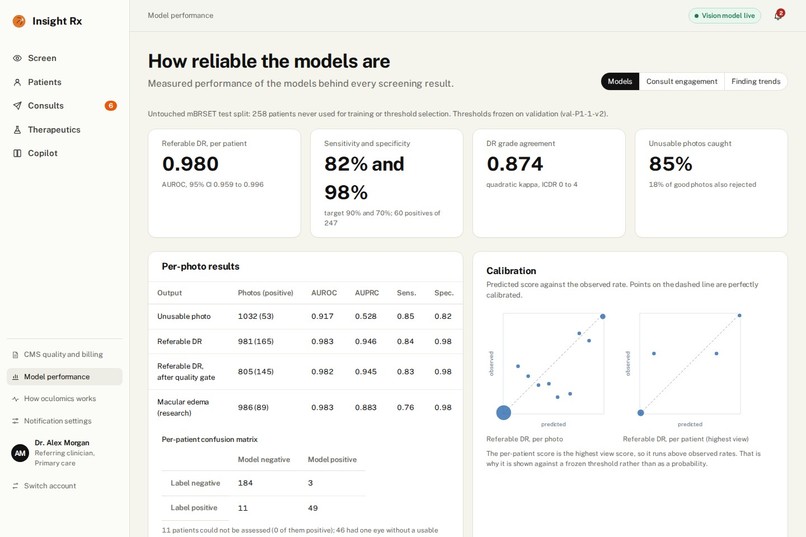
Task: Open Copilot from the sidebar
Action: (64, 153)
